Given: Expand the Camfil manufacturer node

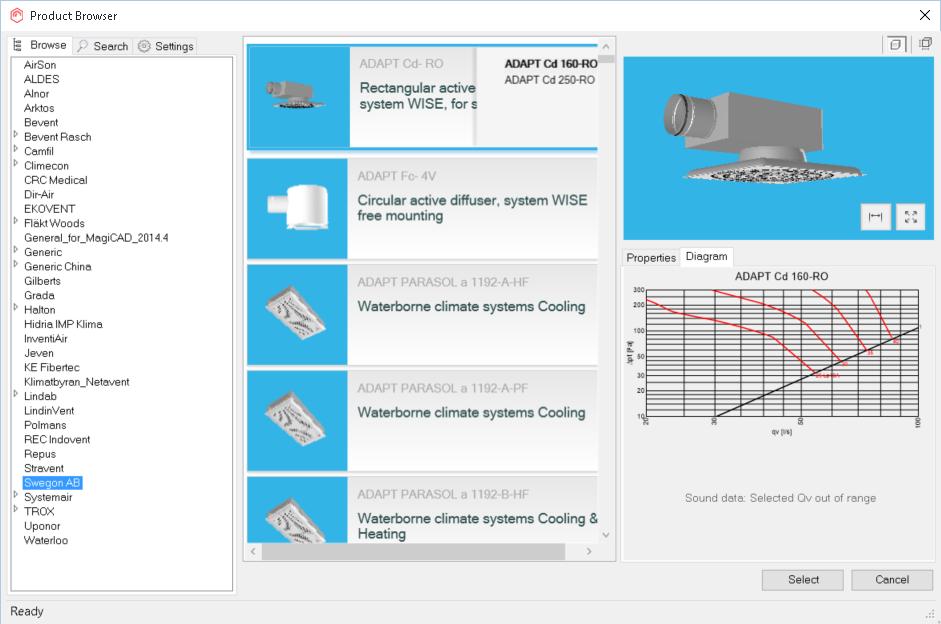Looking at the screenshot, I should coord(16,149).
